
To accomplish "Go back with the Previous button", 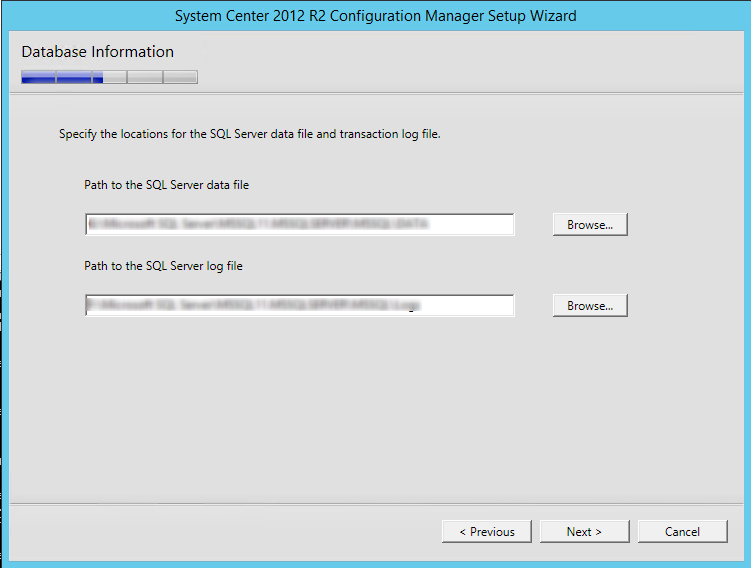I will 487,532.
